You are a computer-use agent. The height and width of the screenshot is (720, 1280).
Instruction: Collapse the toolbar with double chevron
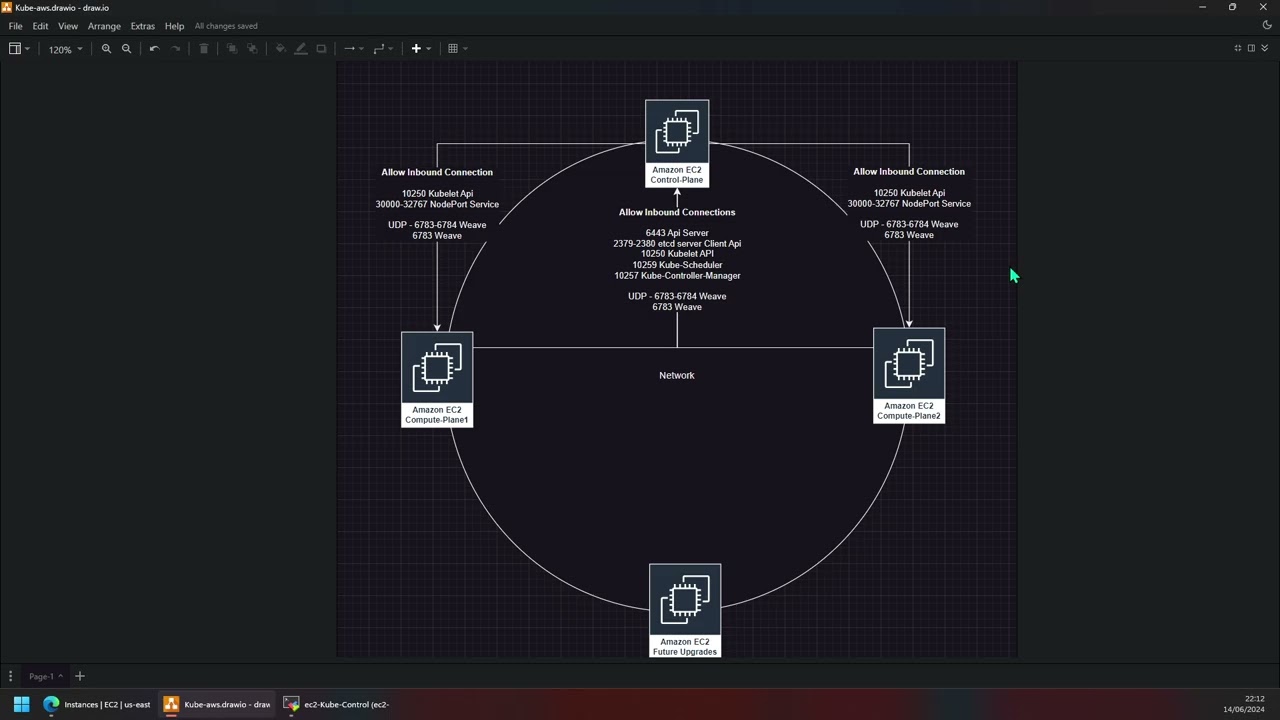tap(1264, 48)
